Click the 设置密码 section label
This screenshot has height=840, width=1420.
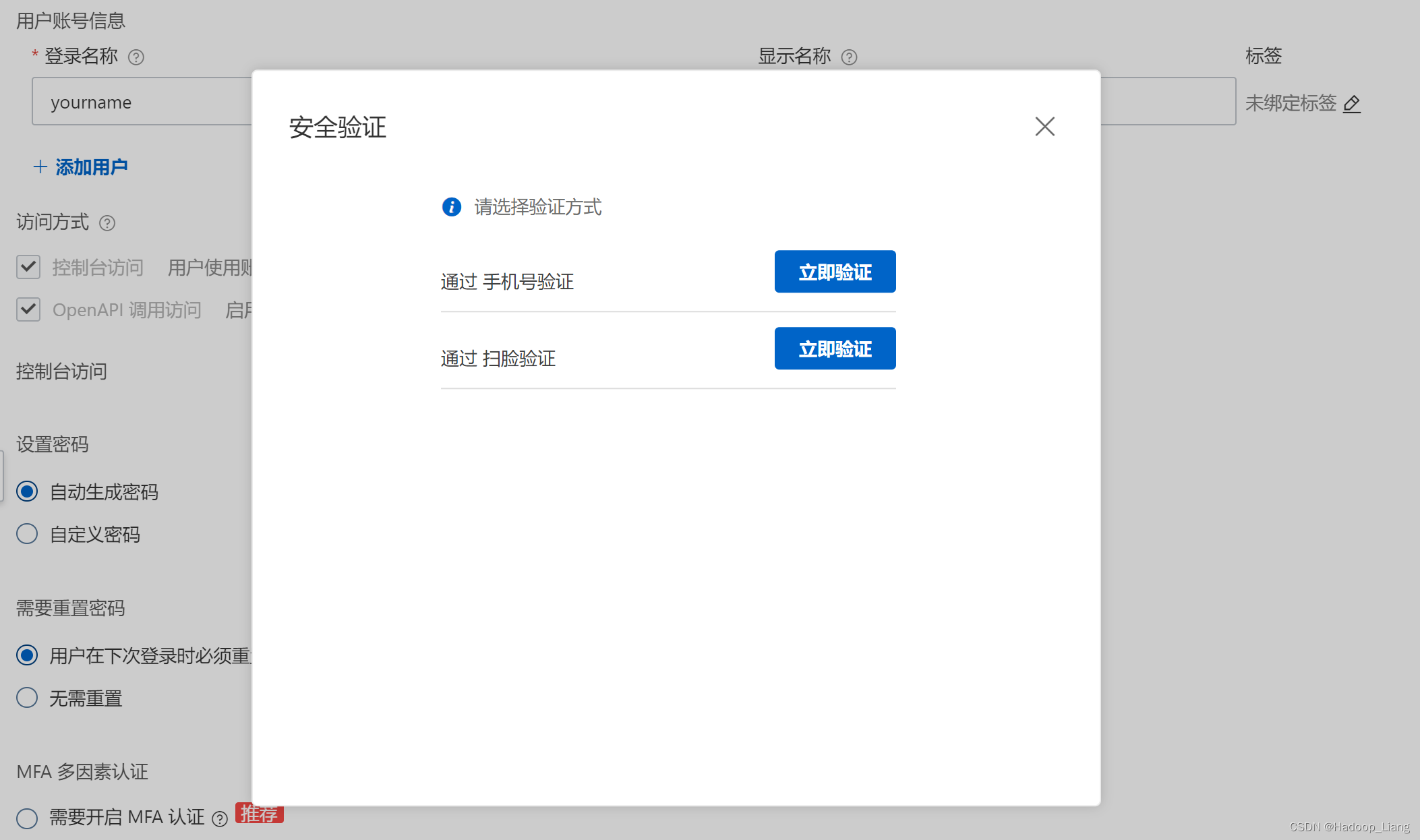(53, 445)
